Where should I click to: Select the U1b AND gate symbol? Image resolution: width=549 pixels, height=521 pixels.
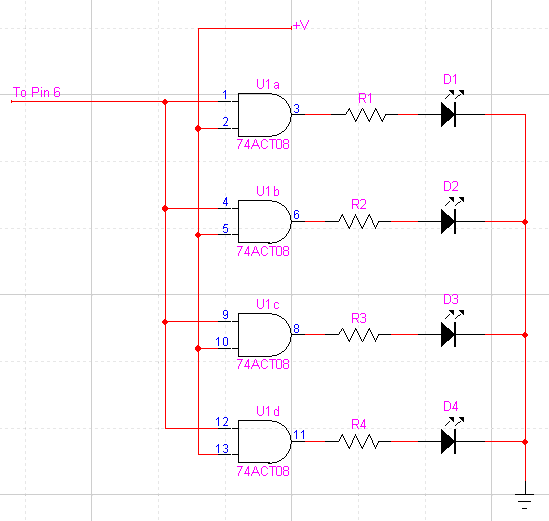point(264,222)
